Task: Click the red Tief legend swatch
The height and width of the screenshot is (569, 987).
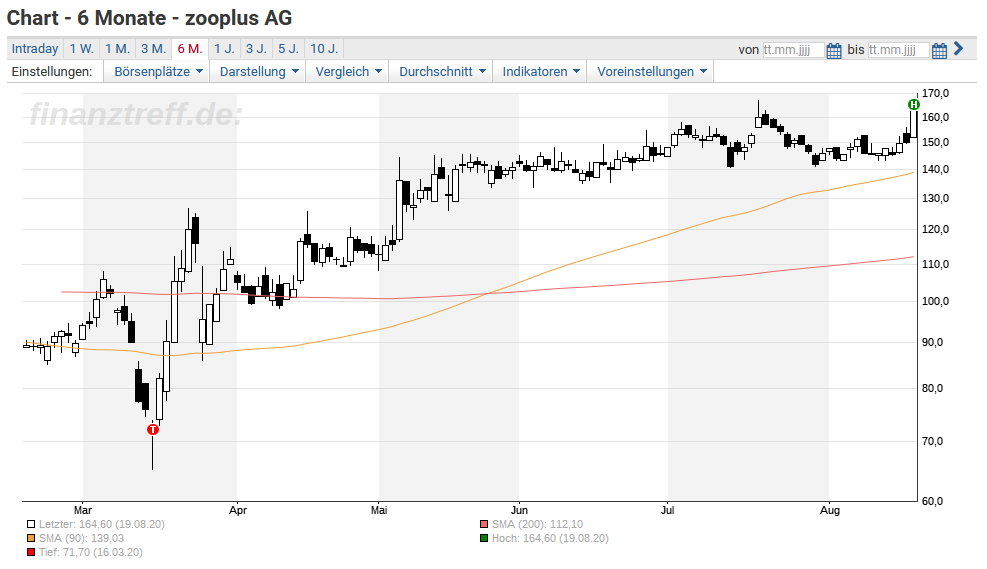Action: 31,553
